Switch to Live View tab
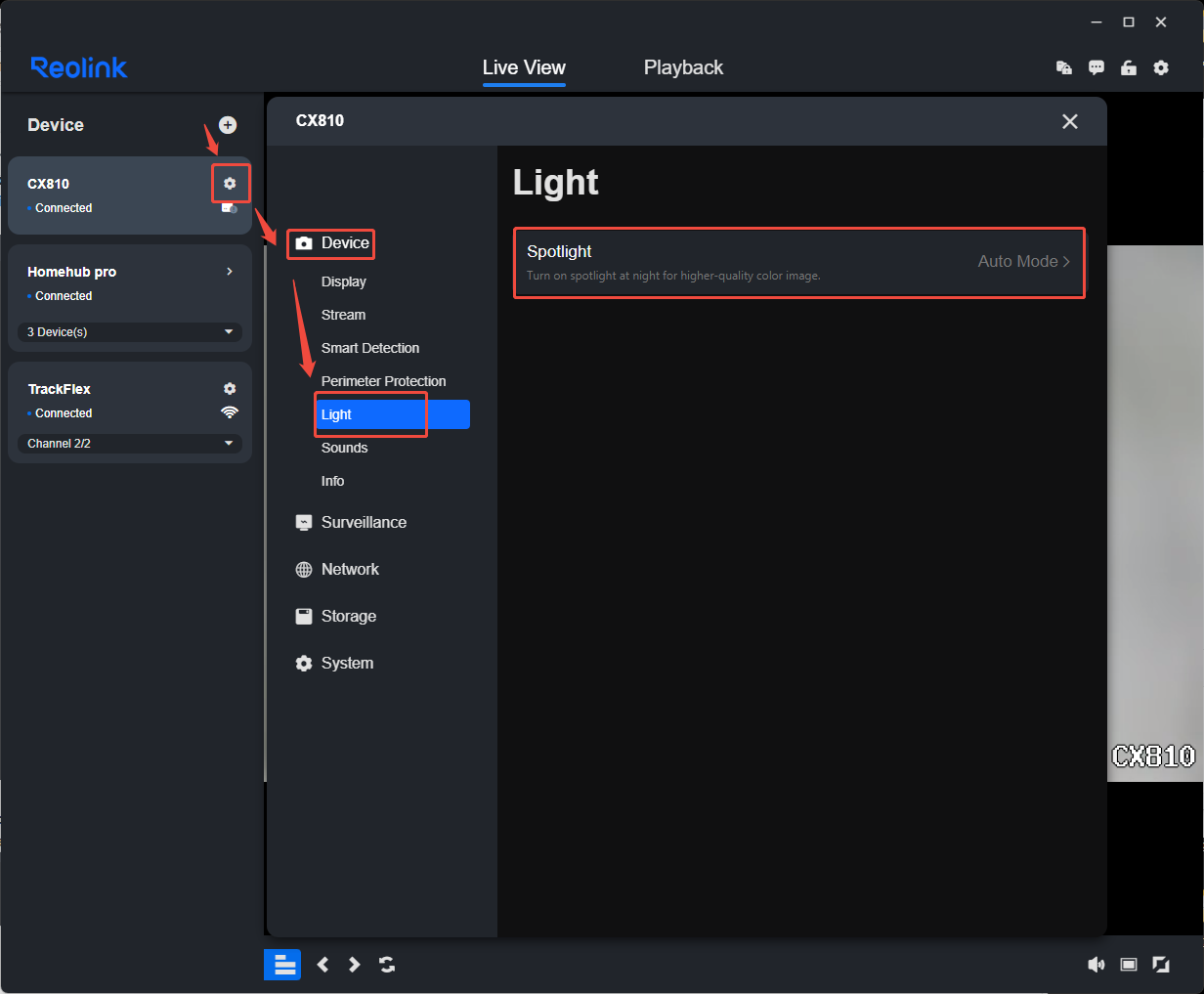 coord(524,67)
